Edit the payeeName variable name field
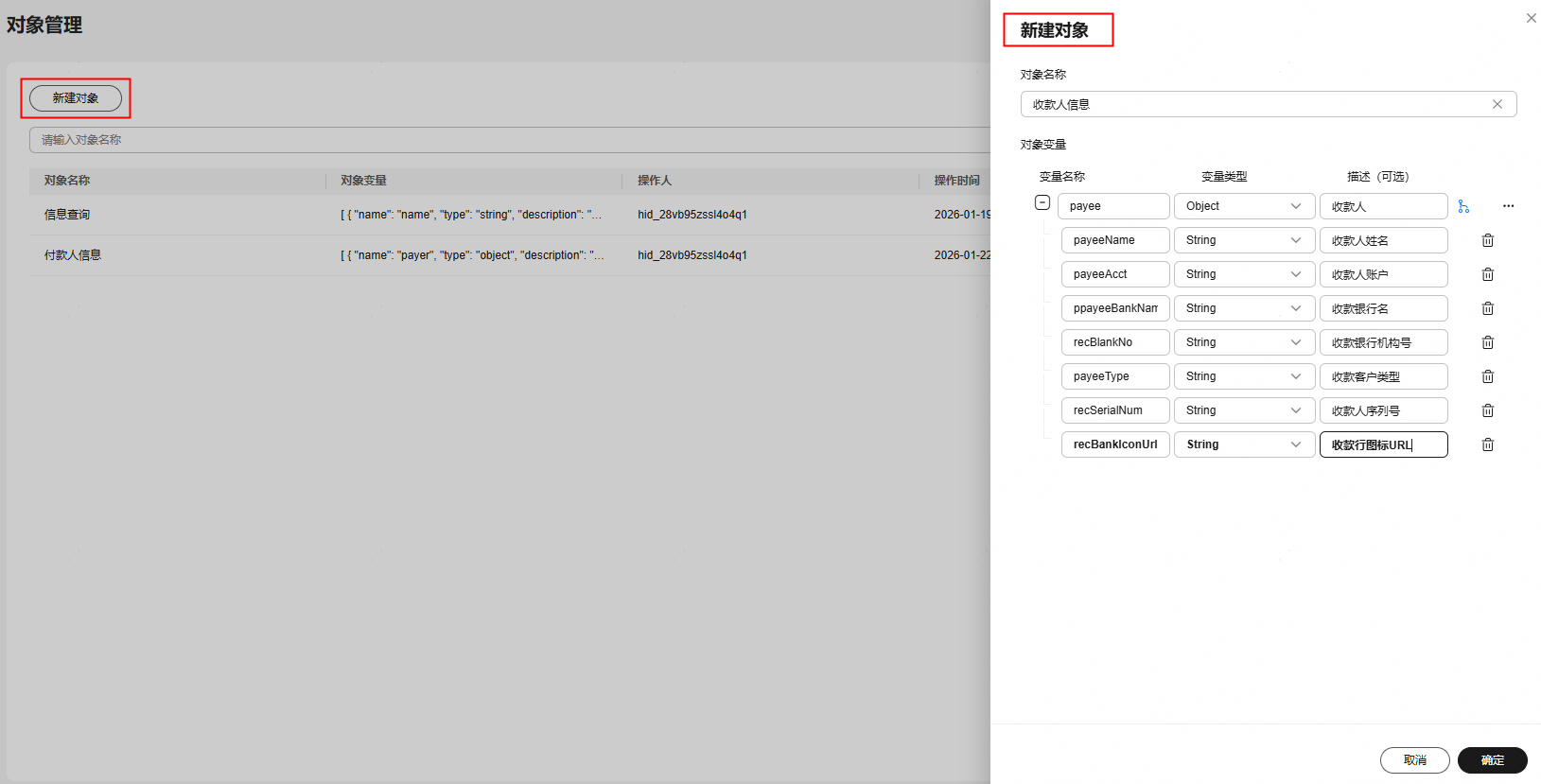Viewport: 1541px width, 784px height. (1115, 240)
